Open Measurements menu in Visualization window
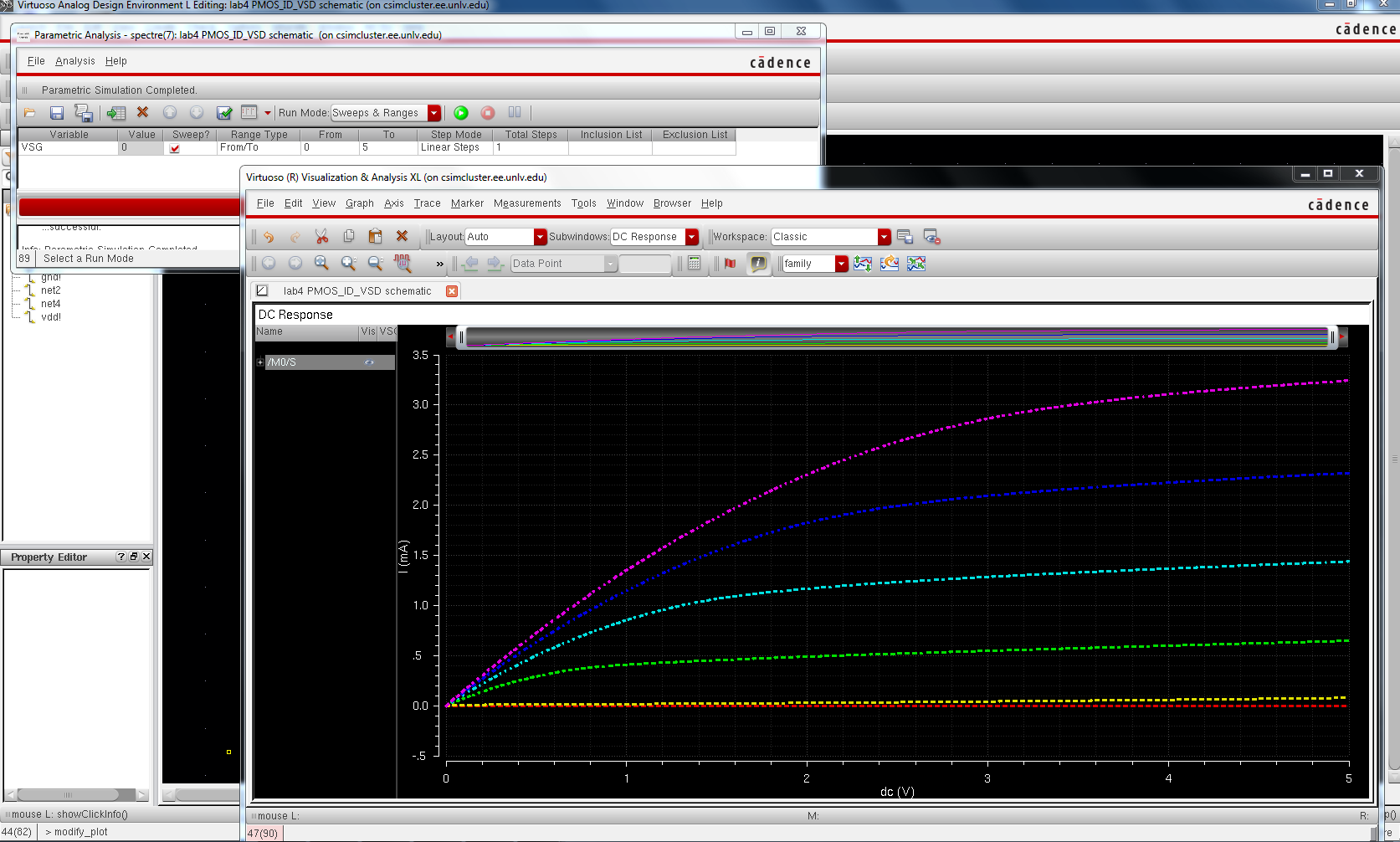This screenshot has width=1400, height=842. (x=527, y=203)
